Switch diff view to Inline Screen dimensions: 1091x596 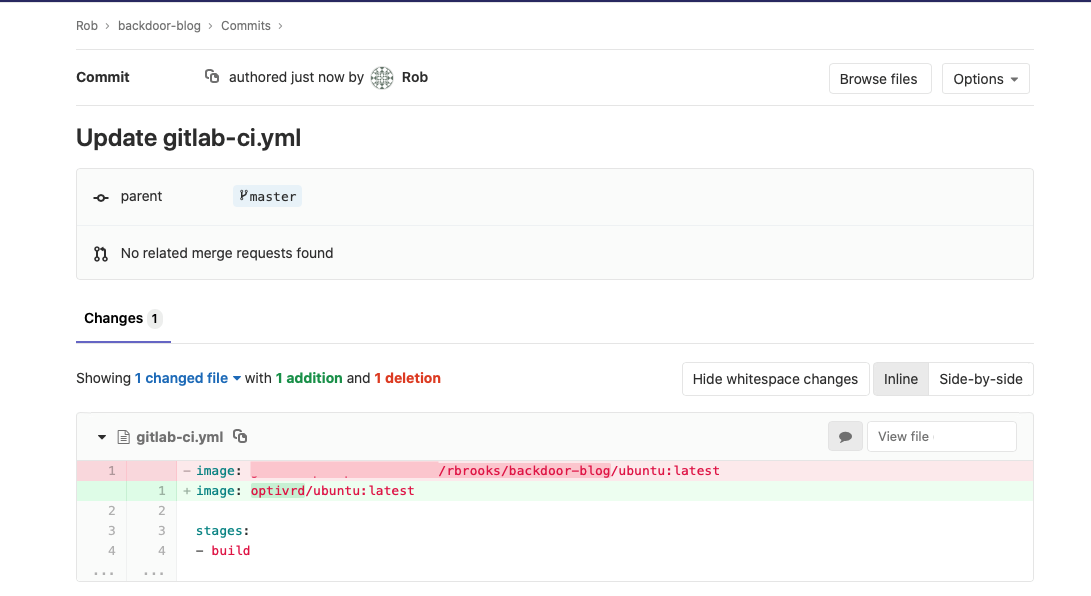[900, 379]
